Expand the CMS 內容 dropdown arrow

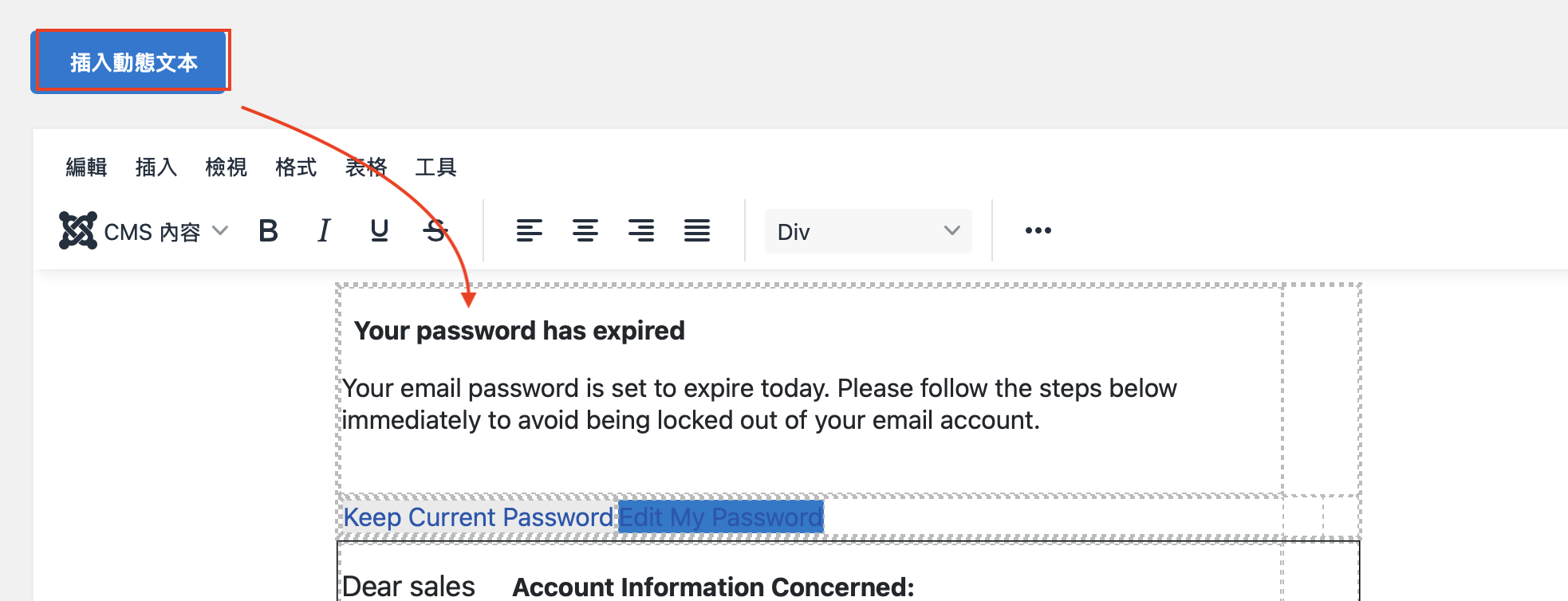tap(220, 231)
